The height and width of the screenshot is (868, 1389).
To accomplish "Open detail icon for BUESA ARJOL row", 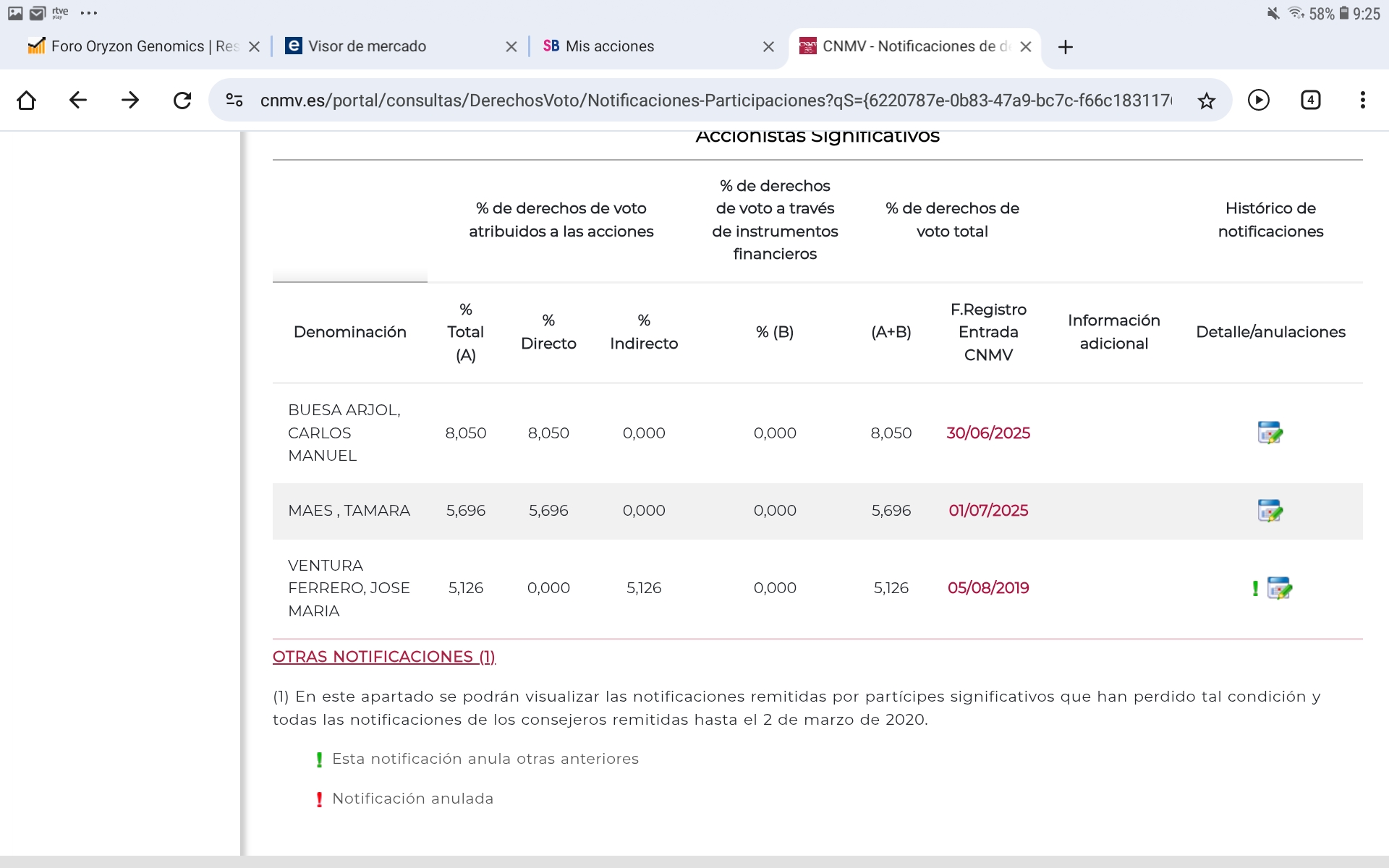I will click(1270, 433).
